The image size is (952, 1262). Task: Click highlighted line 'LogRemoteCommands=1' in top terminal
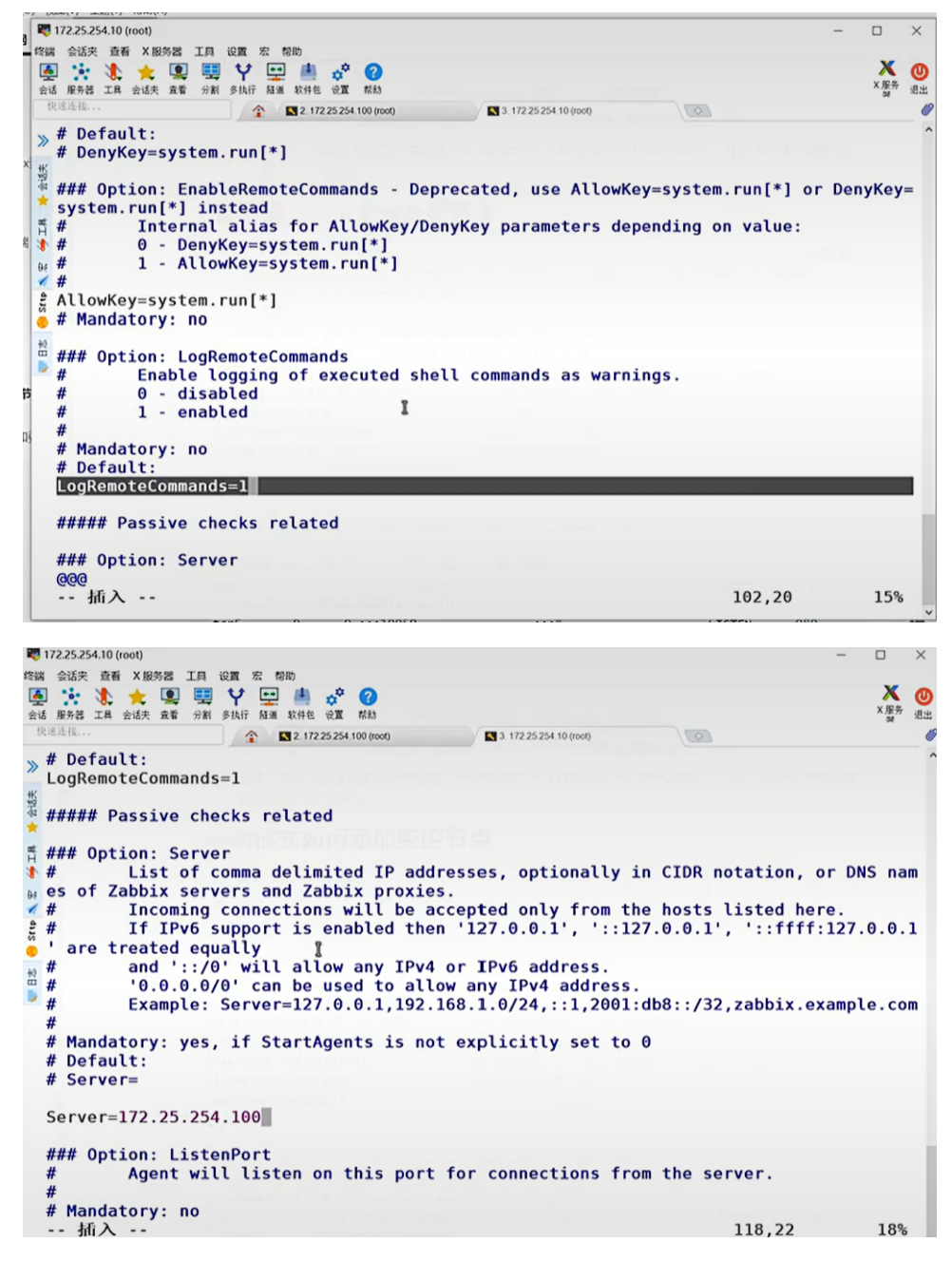(x=485, y=487)
